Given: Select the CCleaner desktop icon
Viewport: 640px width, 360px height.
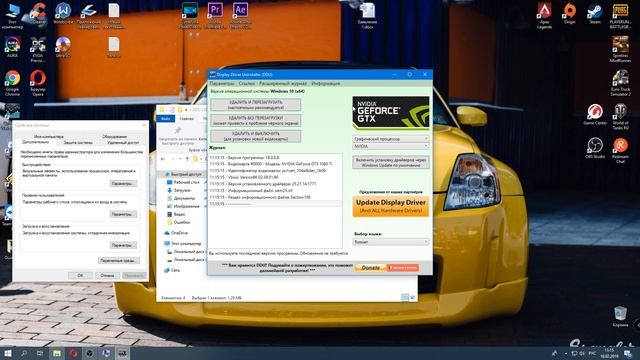Looking at the screenshot, I should [38, 13].
